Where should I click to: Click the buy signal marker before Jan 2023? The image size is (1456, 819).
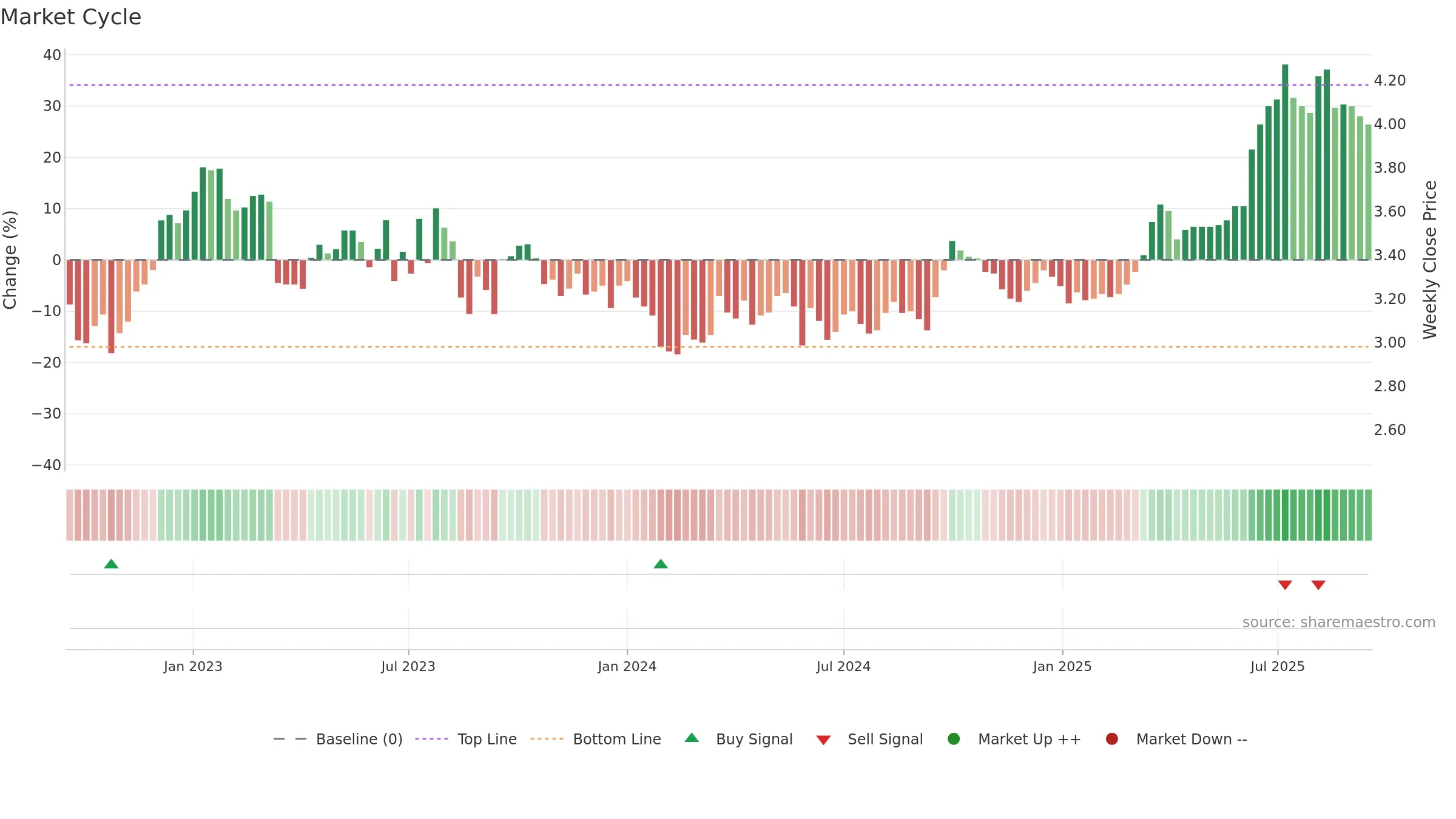click(x=111, y=564)
